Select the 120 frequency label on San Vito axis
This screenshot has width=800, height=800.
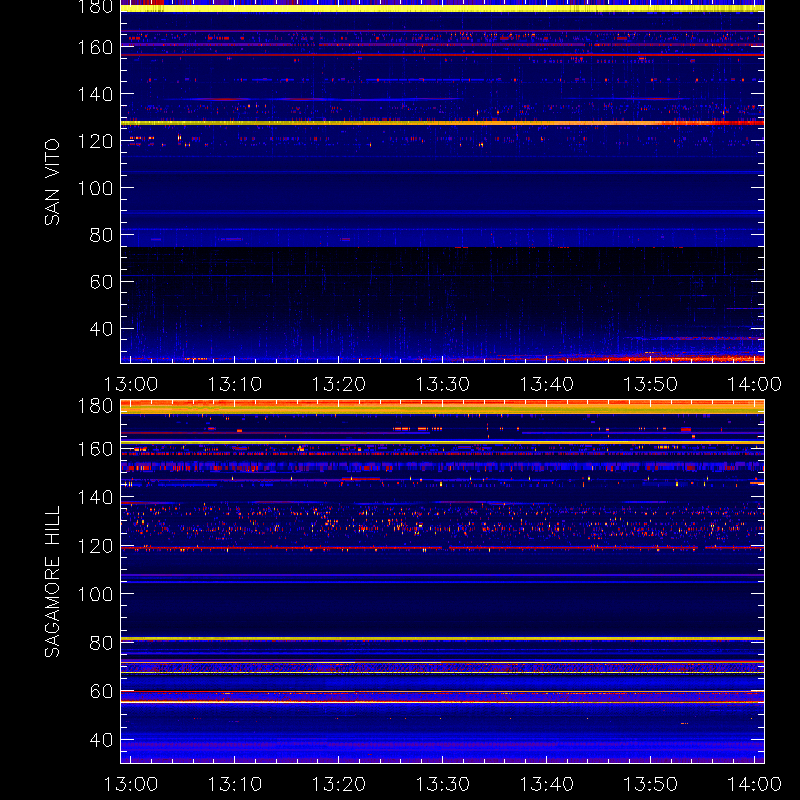click(x=95, y=141)
